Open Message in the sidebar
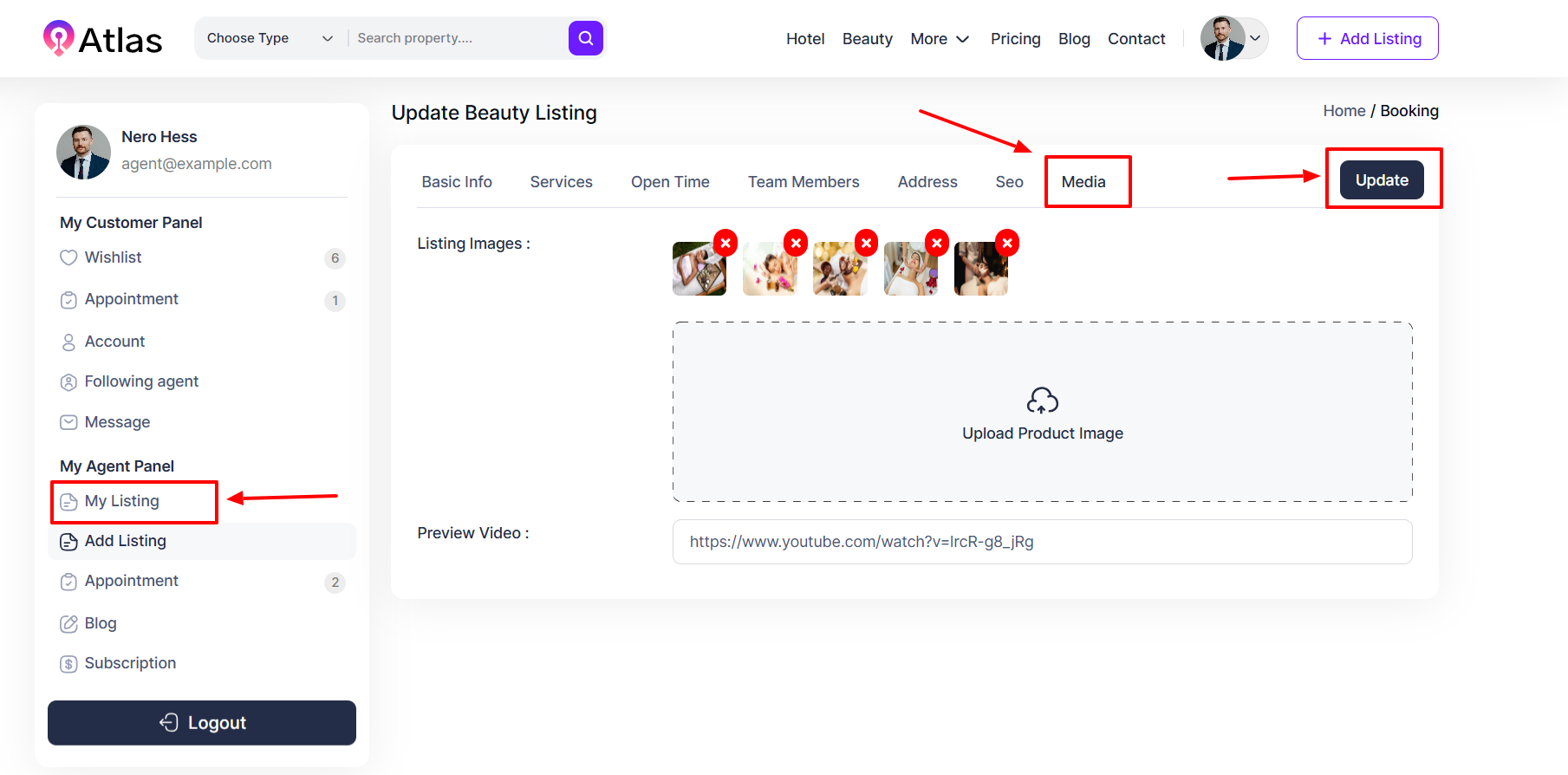 pyautogui.click(x=117, y=422)
